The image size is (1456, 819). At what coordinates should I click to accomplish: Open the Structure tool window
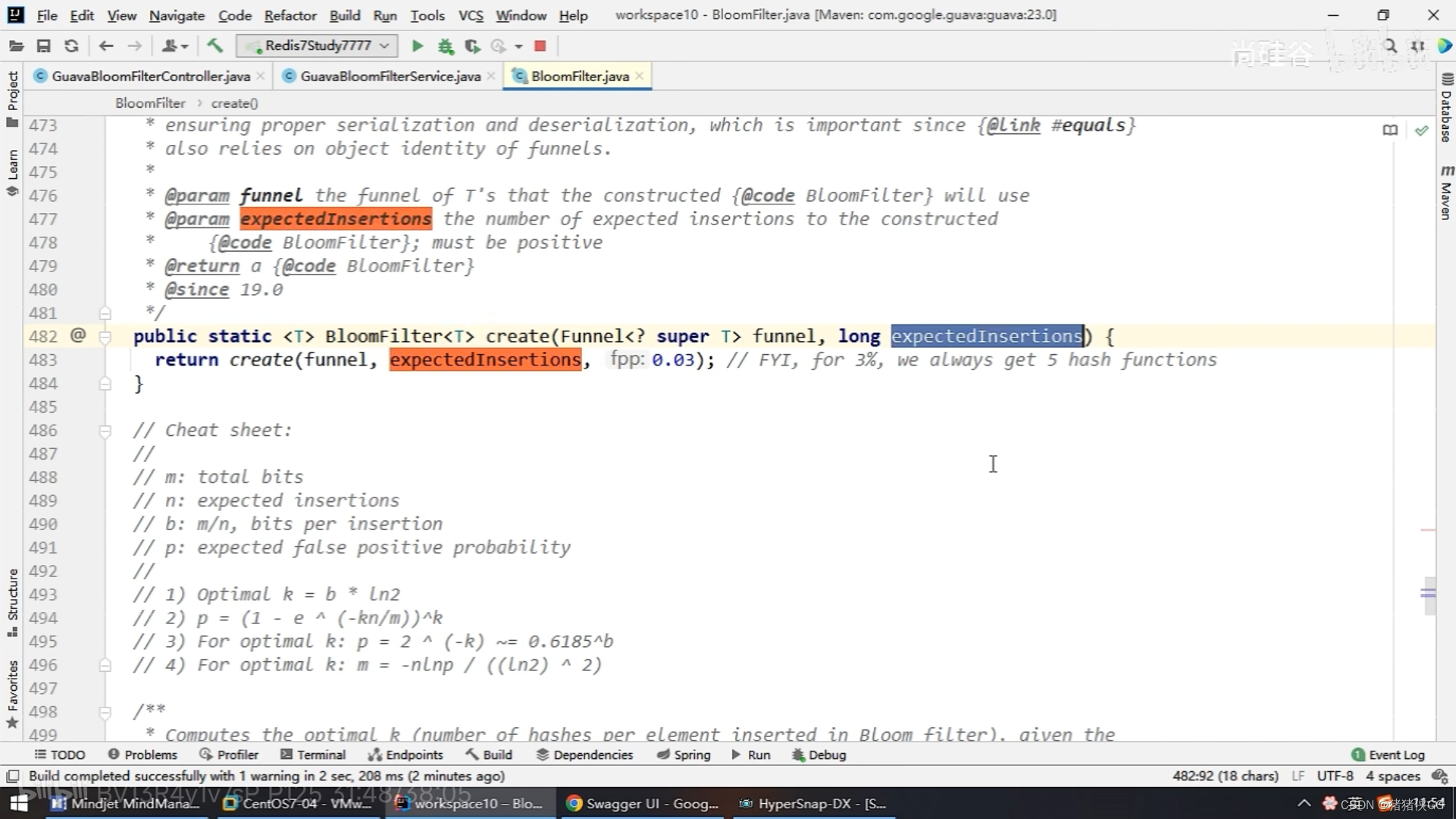(12, 603)
